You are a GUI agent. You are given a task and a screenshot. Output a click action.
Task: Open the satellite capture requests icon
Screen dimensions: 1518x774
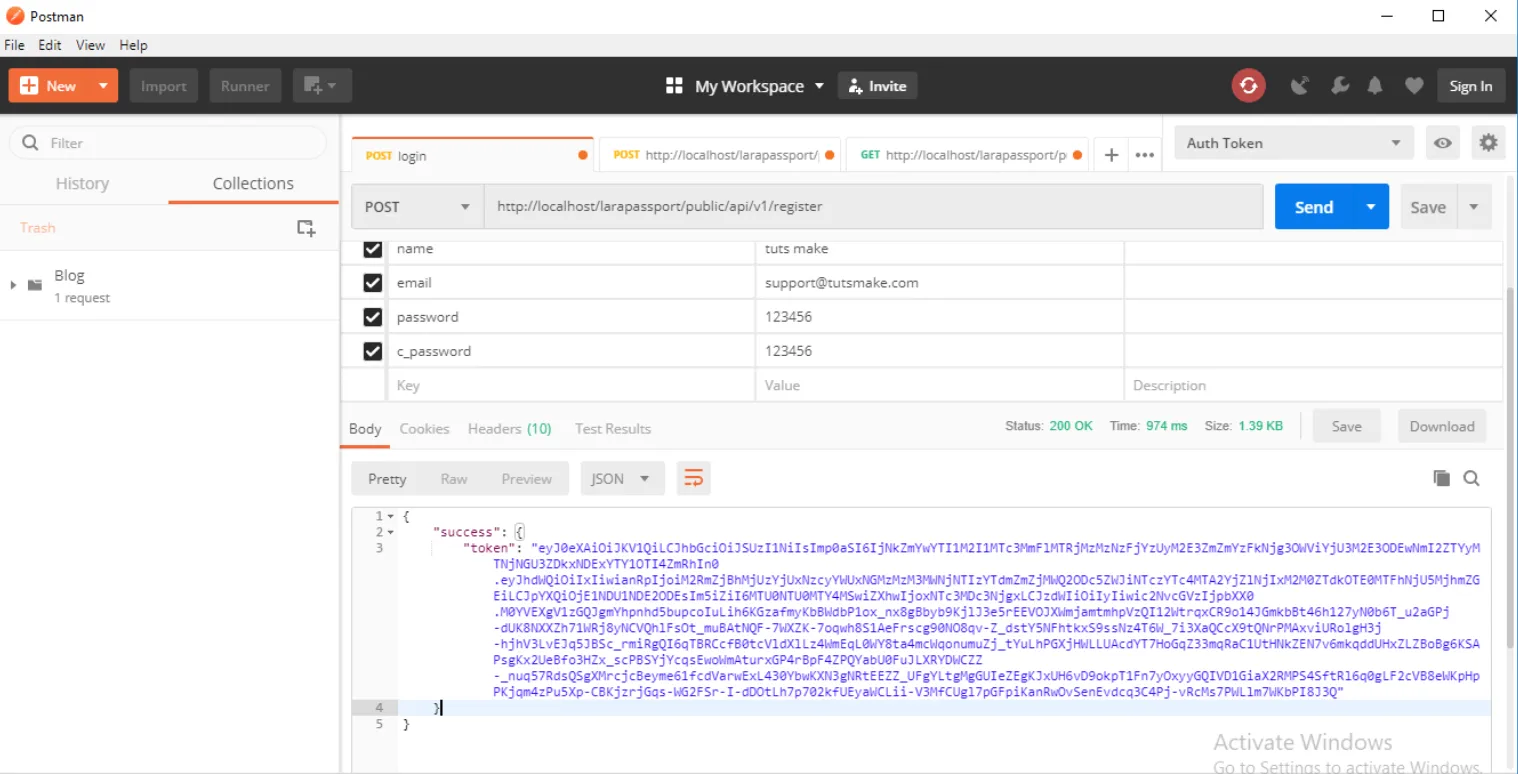(x=1300, y=86)
